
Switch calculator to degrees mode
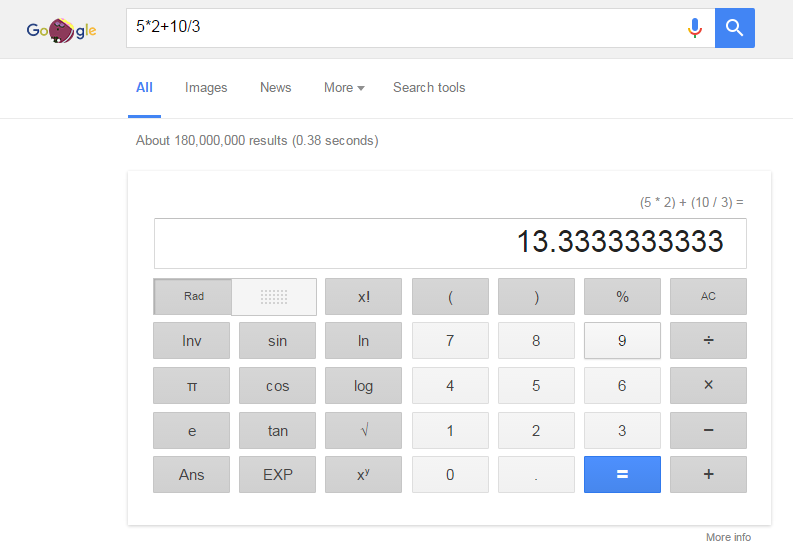point(274,296)
